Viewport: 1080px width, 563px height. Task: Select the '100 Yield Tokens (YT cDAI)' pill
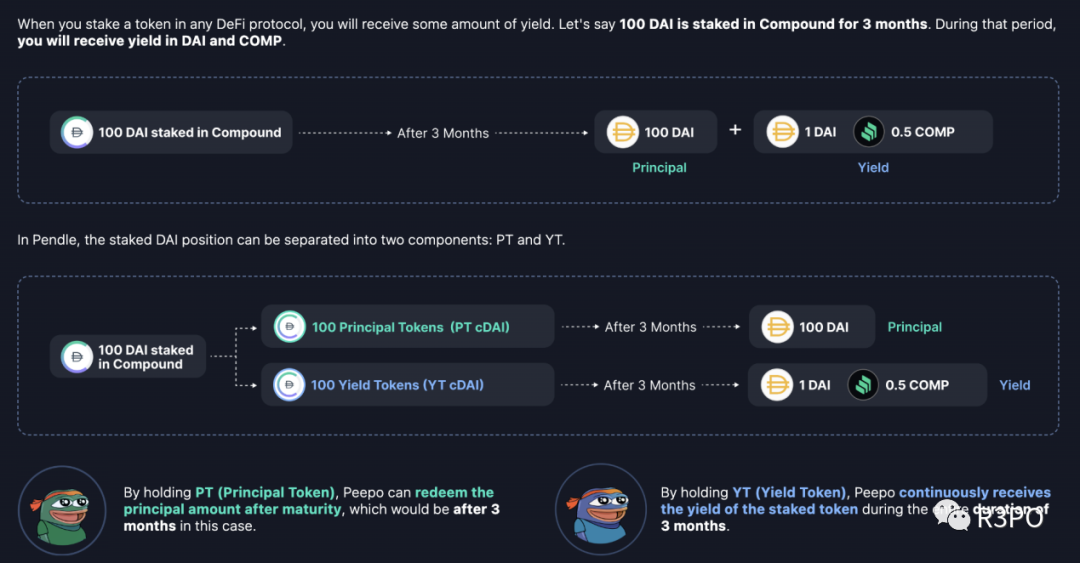pos(408,385)
